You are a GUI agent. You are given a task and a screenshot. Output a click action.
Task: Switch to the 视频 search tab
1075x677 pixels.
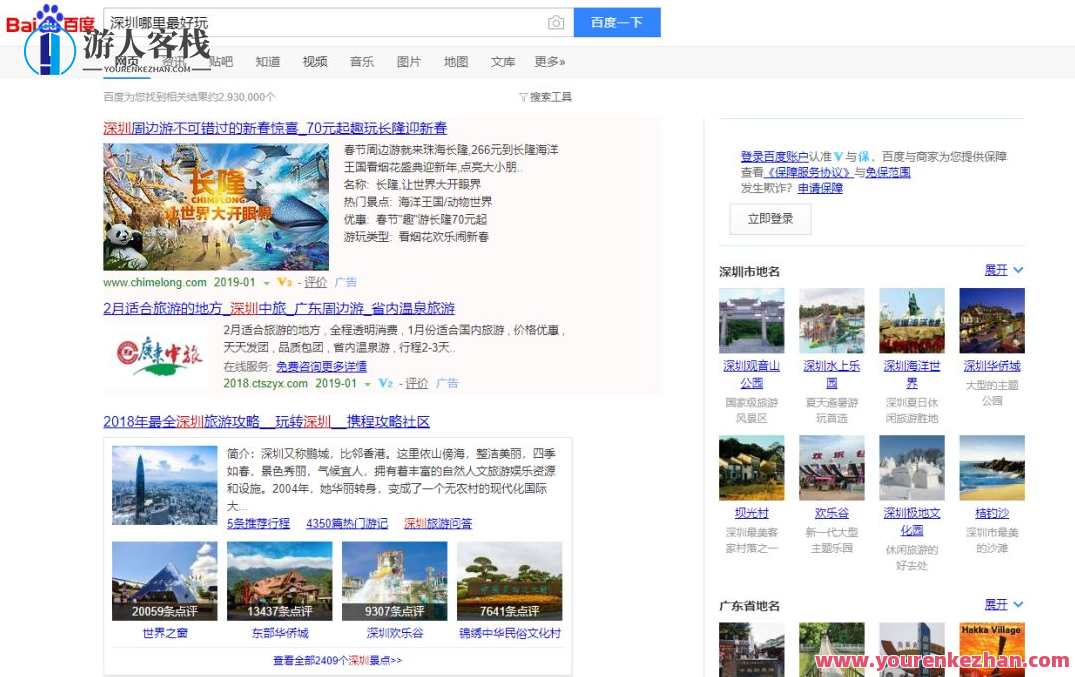pos(315,61)
